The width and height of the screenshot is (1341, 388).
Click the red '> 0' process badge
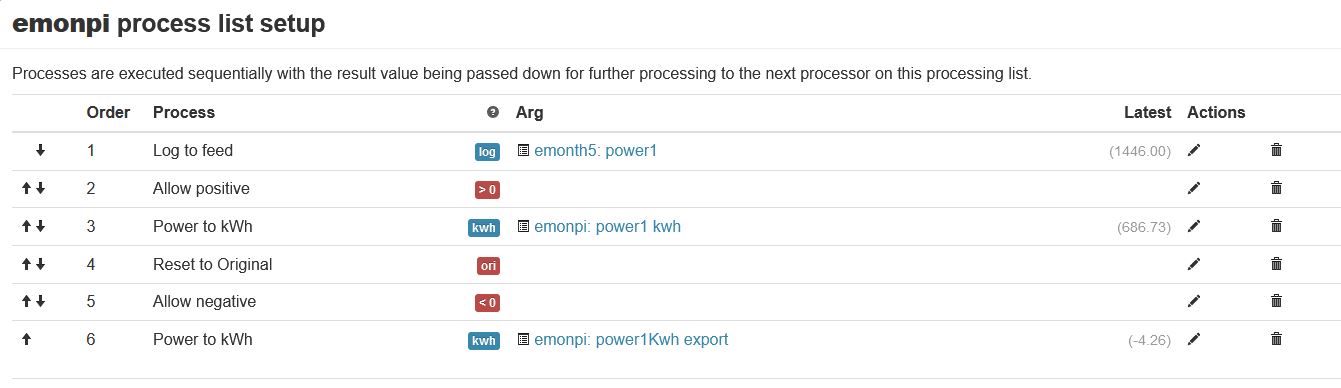point(487,189)
